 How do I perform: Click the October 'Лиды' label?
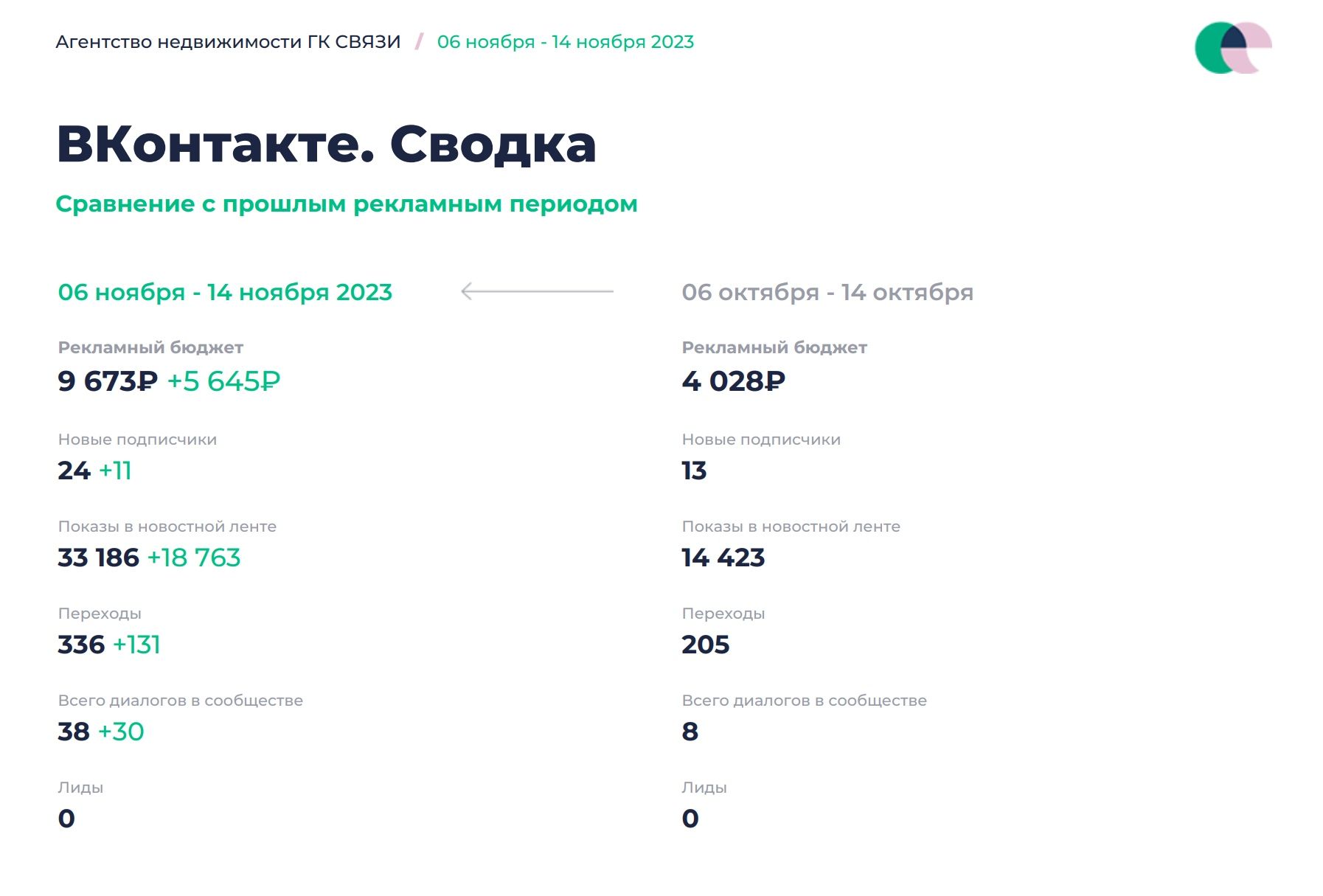tap(704, 788)
